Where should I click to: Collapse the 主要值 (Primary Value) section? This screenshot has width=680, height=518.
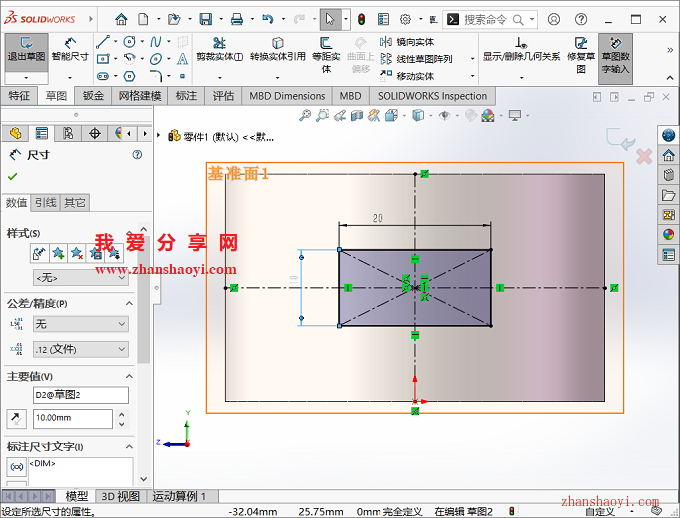(128, 376)
